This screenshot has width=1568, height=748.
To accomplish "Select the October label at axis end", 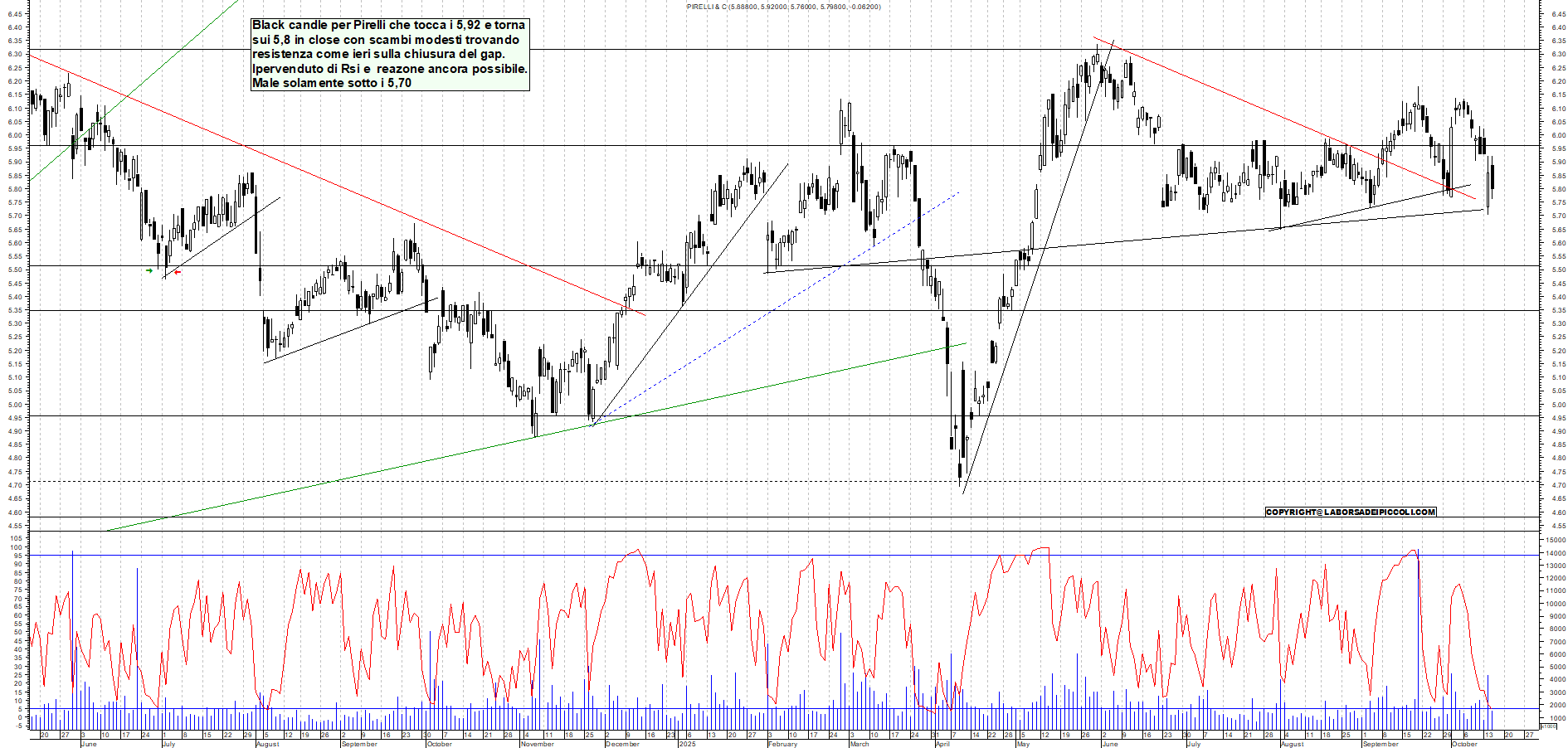I will pos(1464,744).
